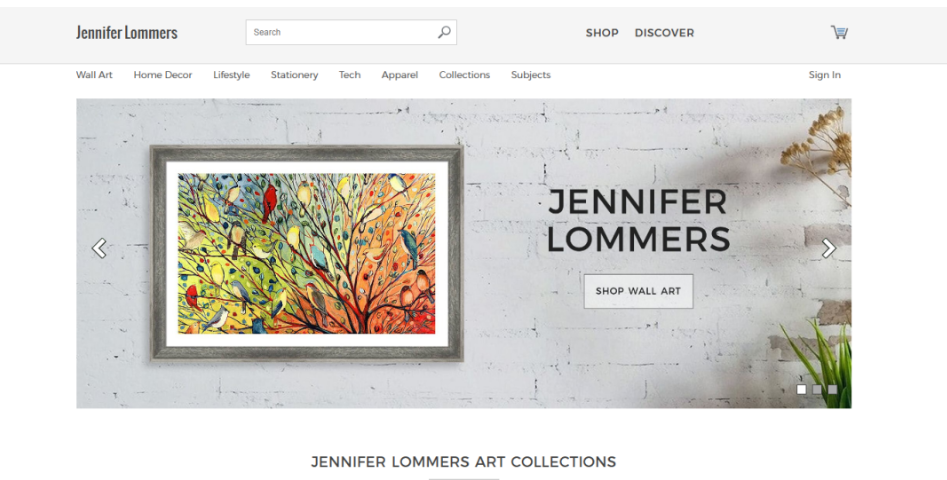
Task: Click the magnifying glass search icon
Action: click(x=444, y=32)
